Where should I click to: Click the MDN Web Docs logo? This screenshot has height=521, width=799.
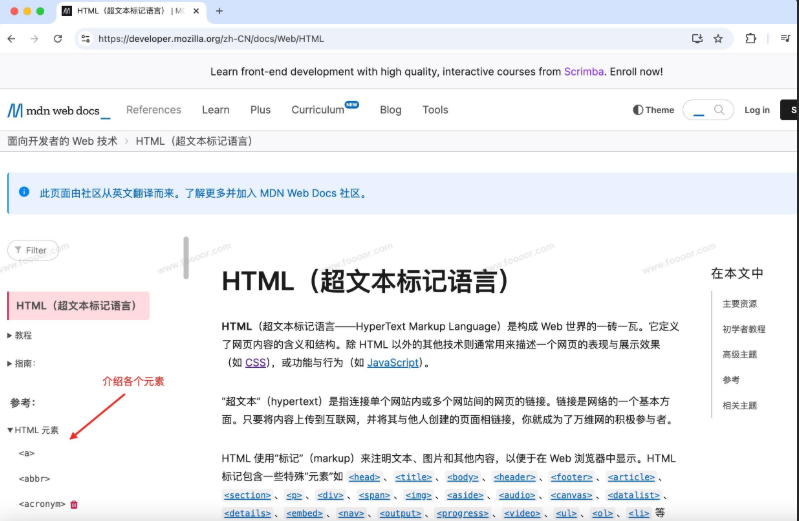(x=58, y=110)
